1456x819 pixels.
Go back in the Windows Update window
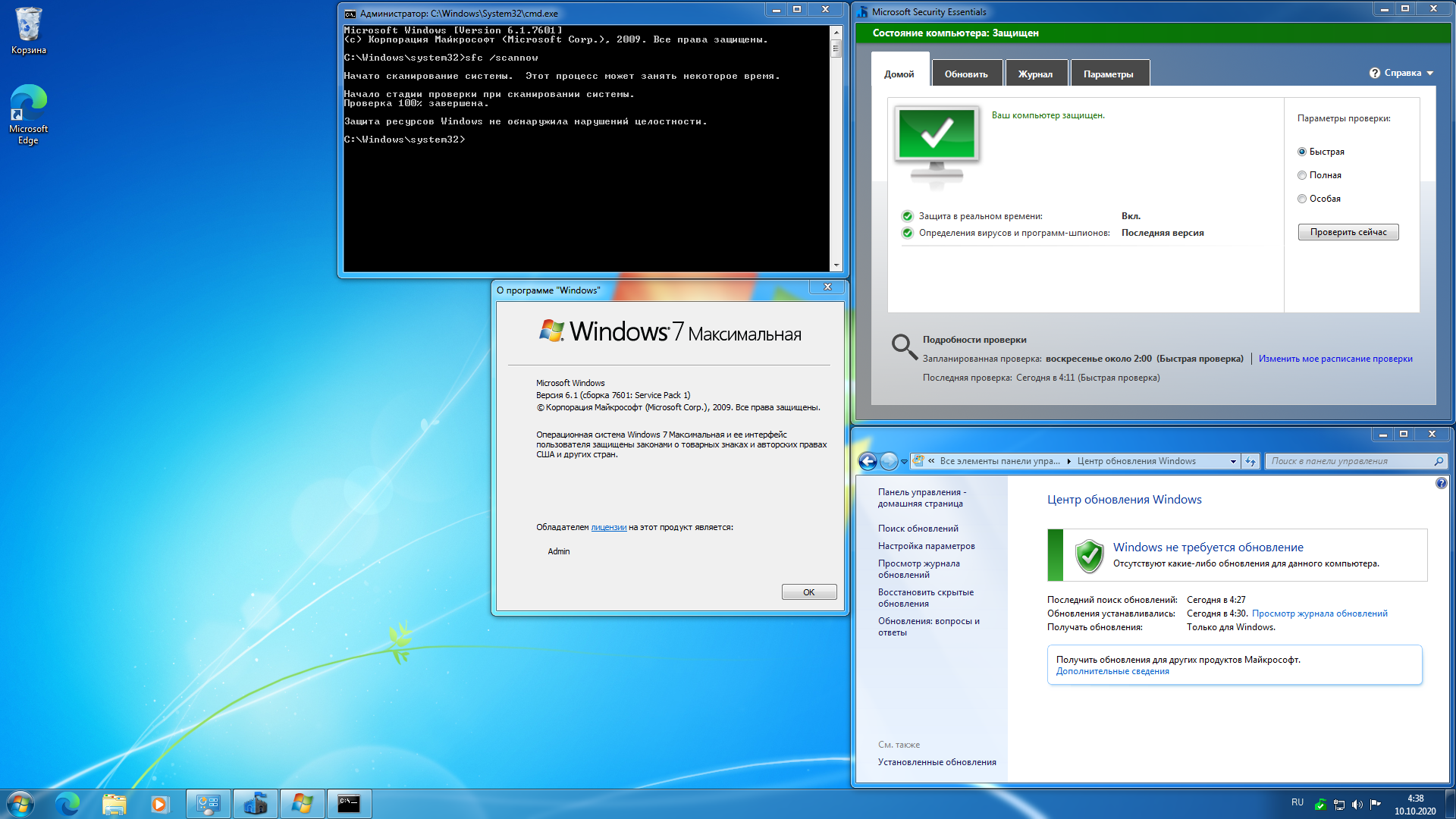click(x=868, y=461)
